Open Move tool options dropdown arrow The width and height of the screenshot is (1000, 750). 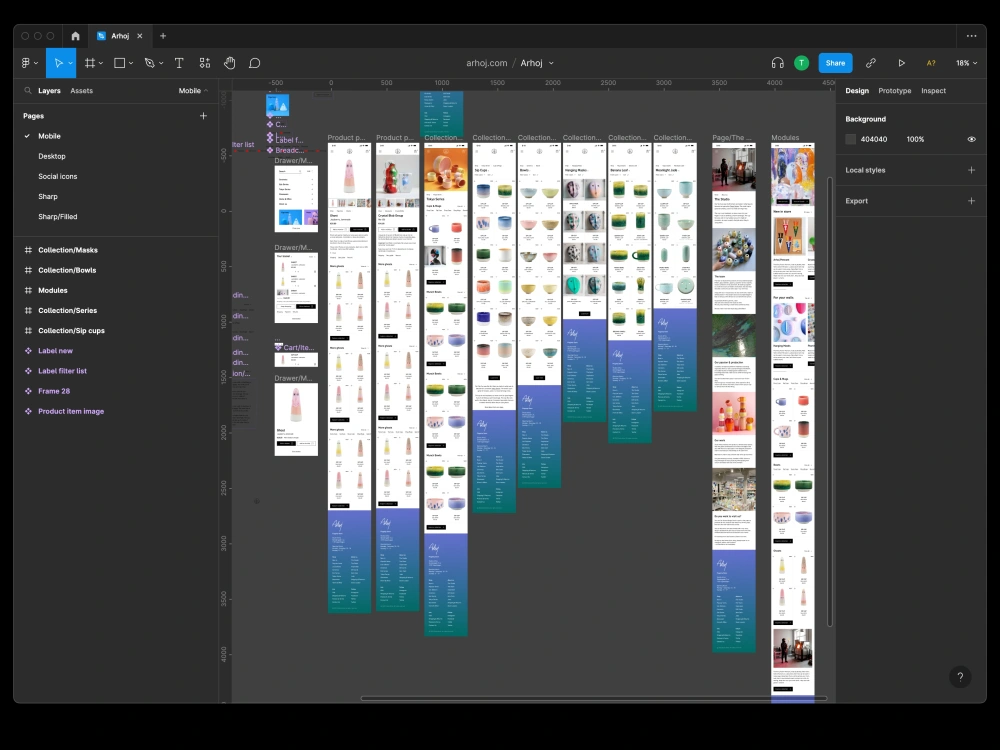[70, 63]
